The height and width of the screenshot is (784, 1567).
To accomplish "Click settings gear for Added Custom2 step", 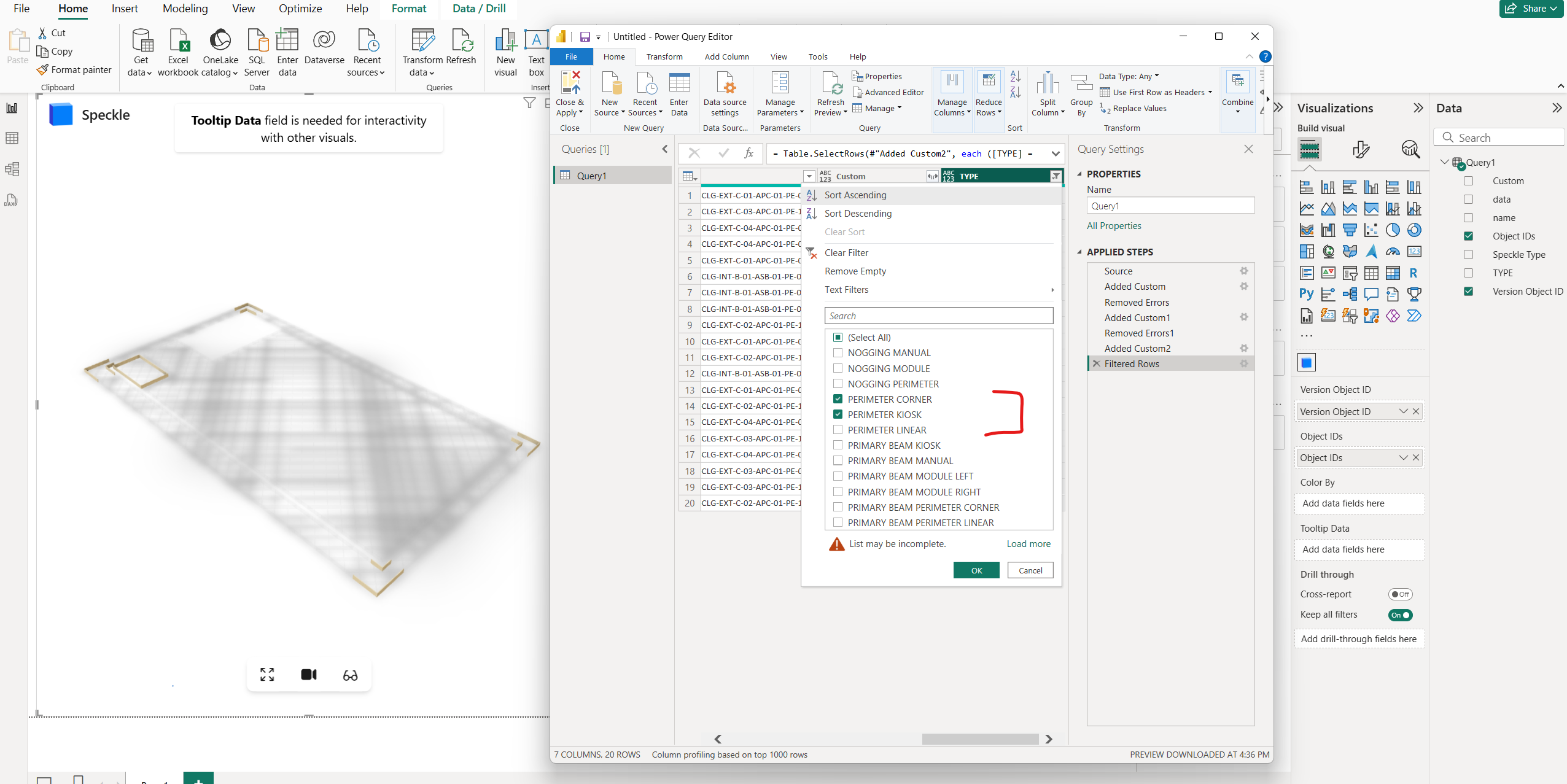I will [1244, 348].
